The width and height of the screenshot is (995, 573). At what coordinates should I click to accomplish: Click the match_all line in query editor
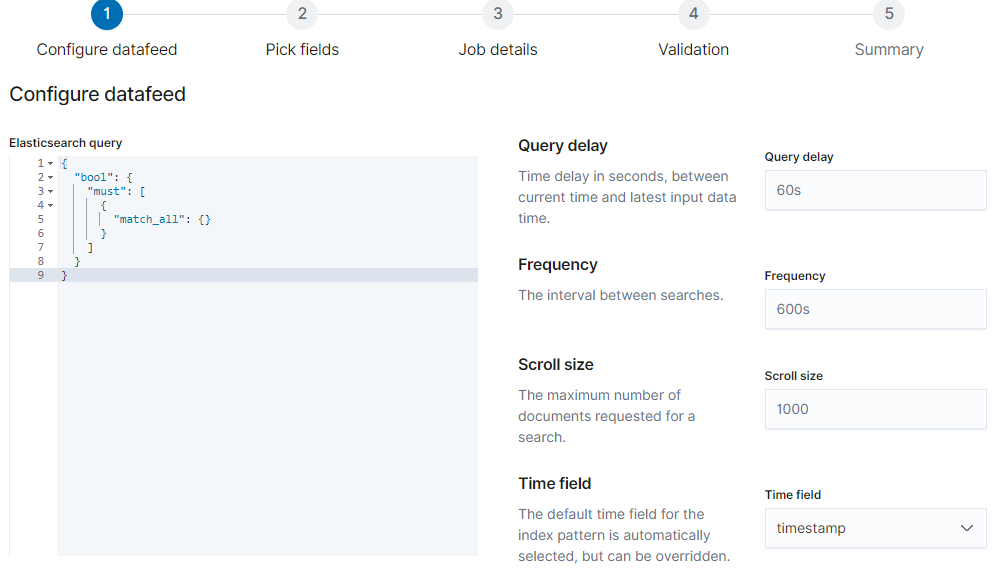tap(162, 219)
